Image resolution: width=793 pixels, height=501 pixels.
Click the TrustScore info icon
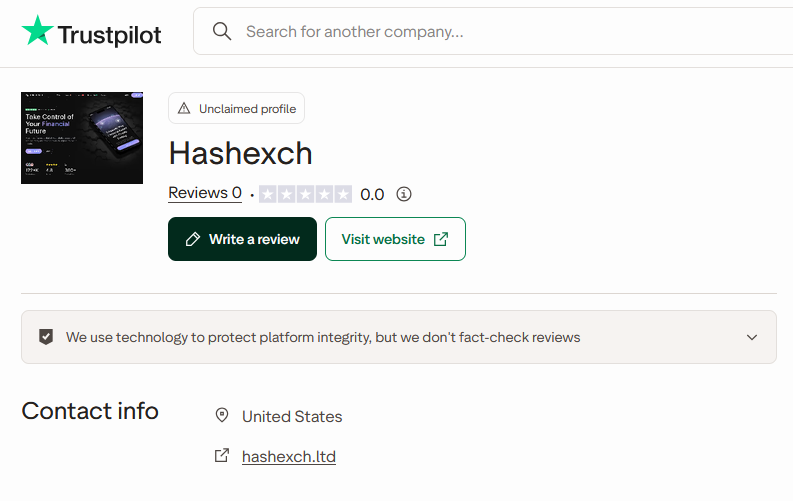click(x=404, y=194)
